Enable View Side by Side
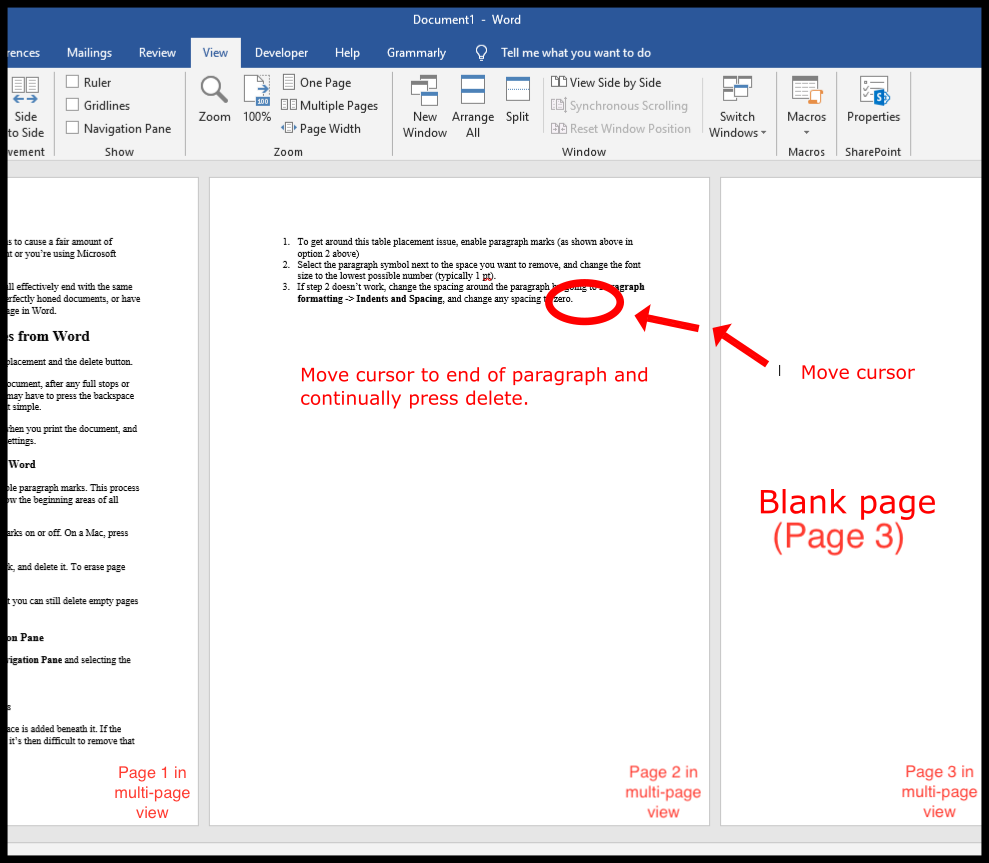The width and height of the screenshot is (989, 863). tap(606, 82)
